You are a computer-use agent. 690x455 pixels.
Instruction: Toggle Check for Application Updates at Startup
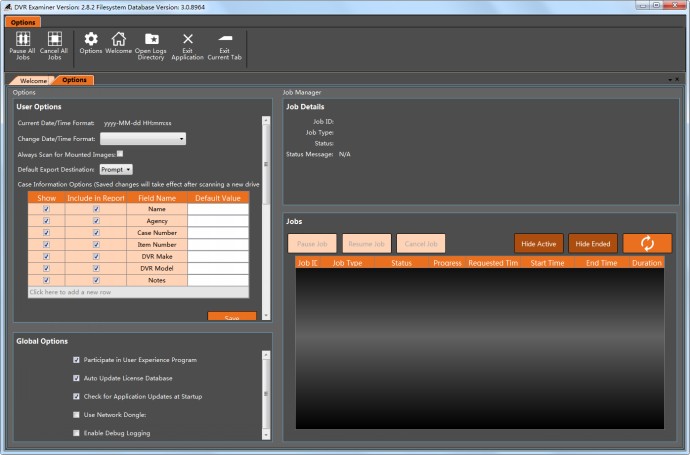click(76, 396)
